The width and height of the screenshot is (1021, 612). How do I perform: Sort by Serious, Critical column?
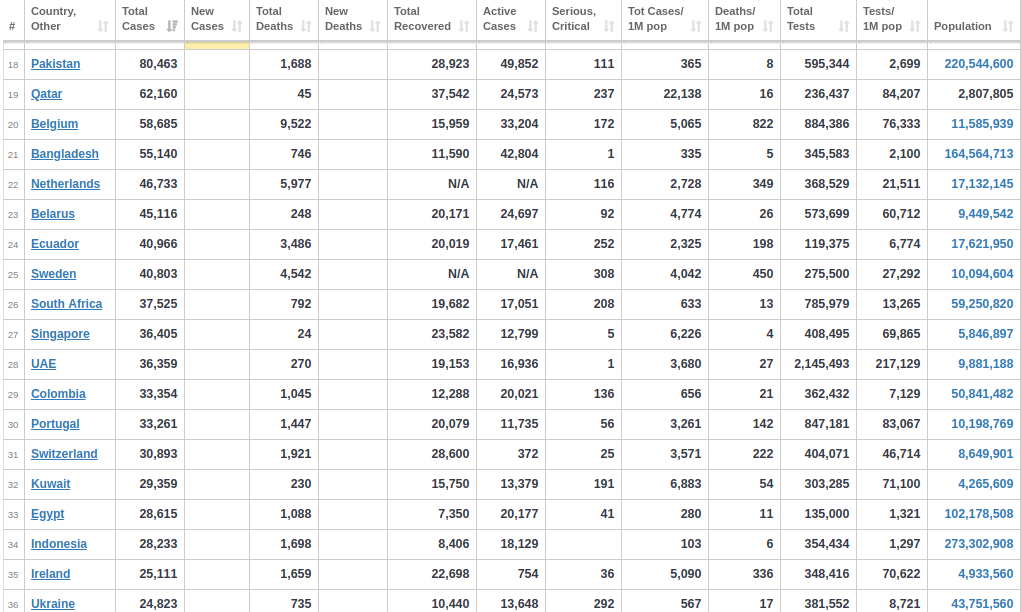point(583,20)
